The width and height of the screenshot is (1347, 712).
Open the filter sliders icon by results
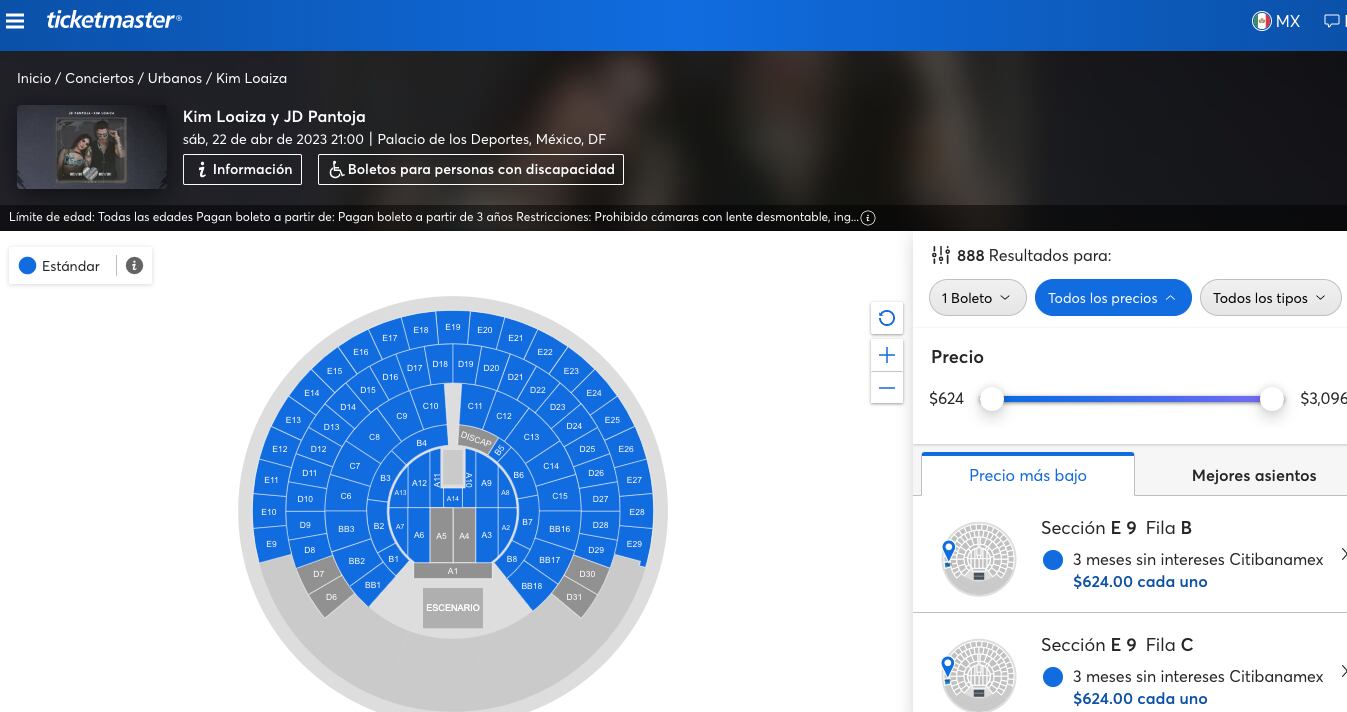pyautogui.click(x=940, y=256)
